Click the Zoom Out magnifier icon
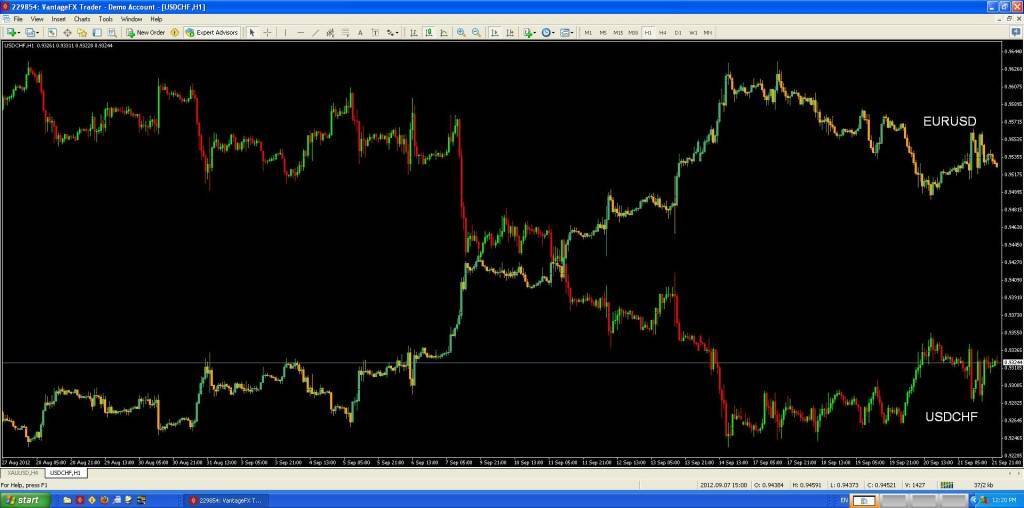This screenshot has width=1024, height=508. coord(476,32)
